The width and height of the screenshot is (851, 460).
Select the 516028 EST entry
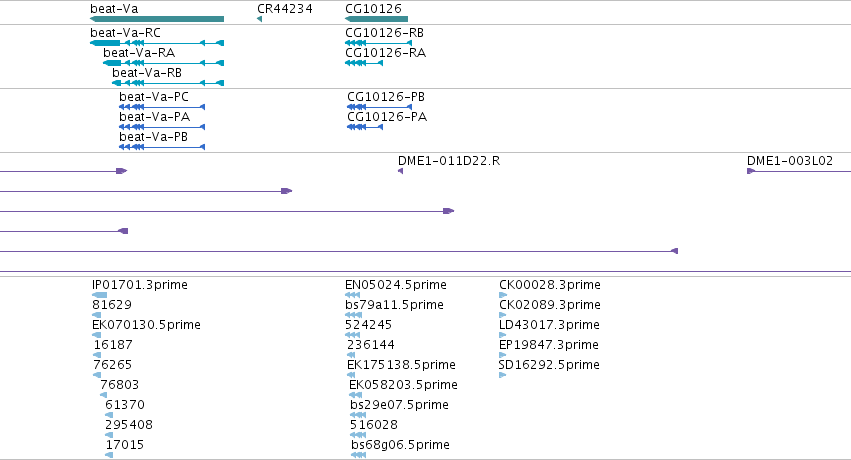[x=374, y=425]
